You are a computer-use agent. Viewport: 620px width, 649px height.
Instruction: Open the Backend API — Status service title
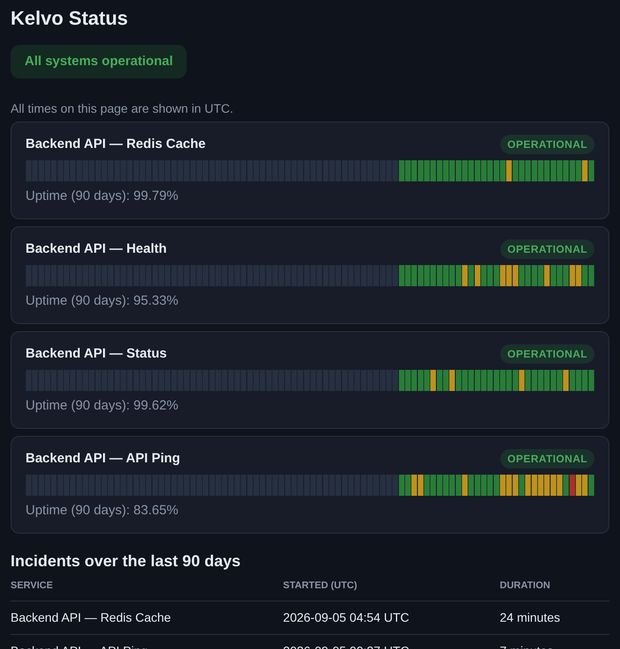click(96, 353)
